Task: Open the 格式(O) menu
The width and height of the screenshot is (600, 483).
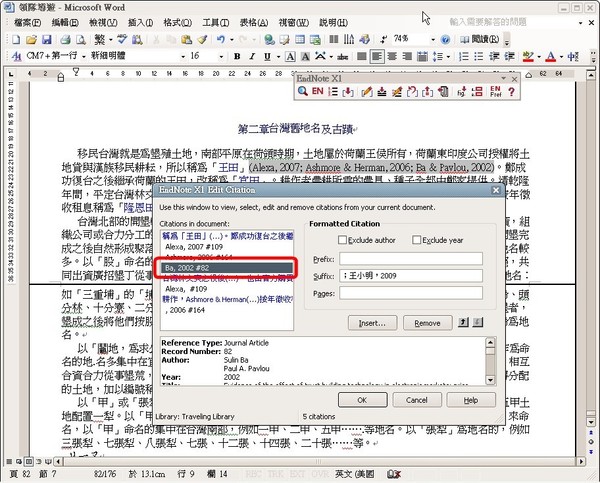Action: (x=178, y=23)
